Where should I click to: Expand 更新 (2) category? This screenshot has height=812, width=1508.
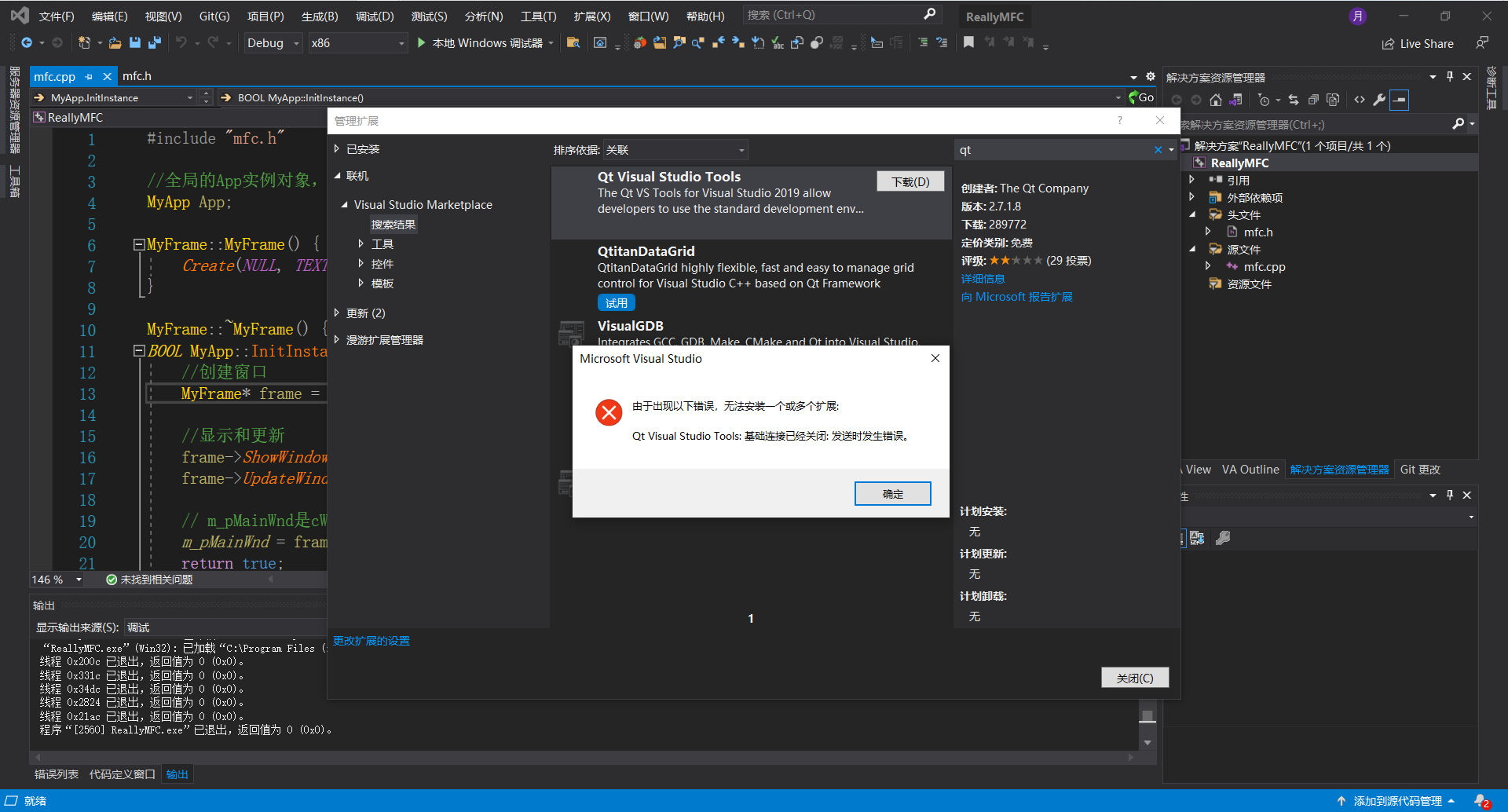pyautogui.click(x=337, y=313)
